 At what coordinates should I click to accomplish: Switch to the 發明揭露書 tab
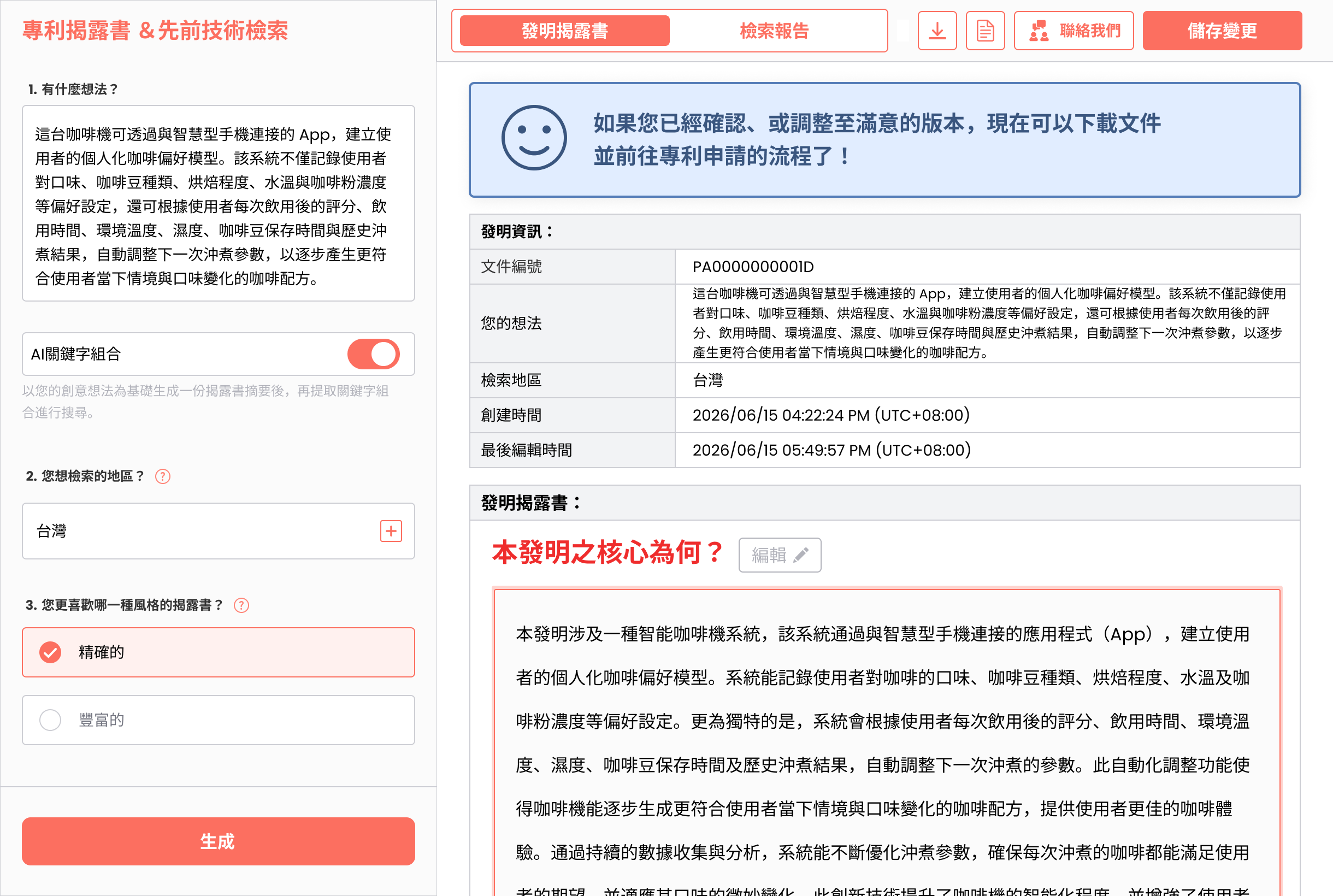coord(564,31)
